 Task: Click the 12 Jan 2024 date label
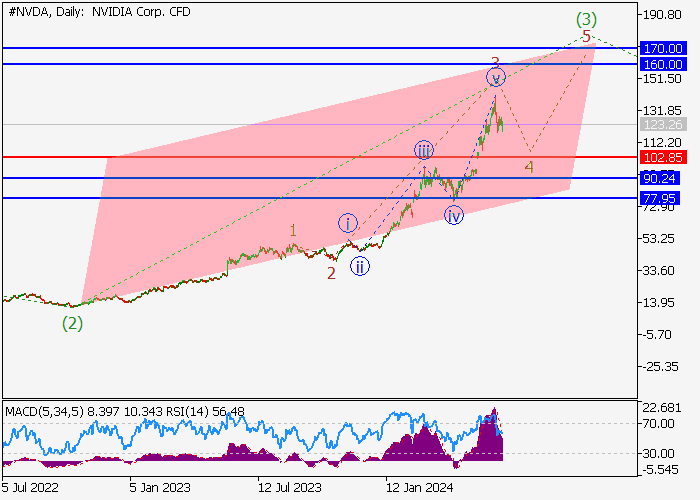[x=420, y=487]
